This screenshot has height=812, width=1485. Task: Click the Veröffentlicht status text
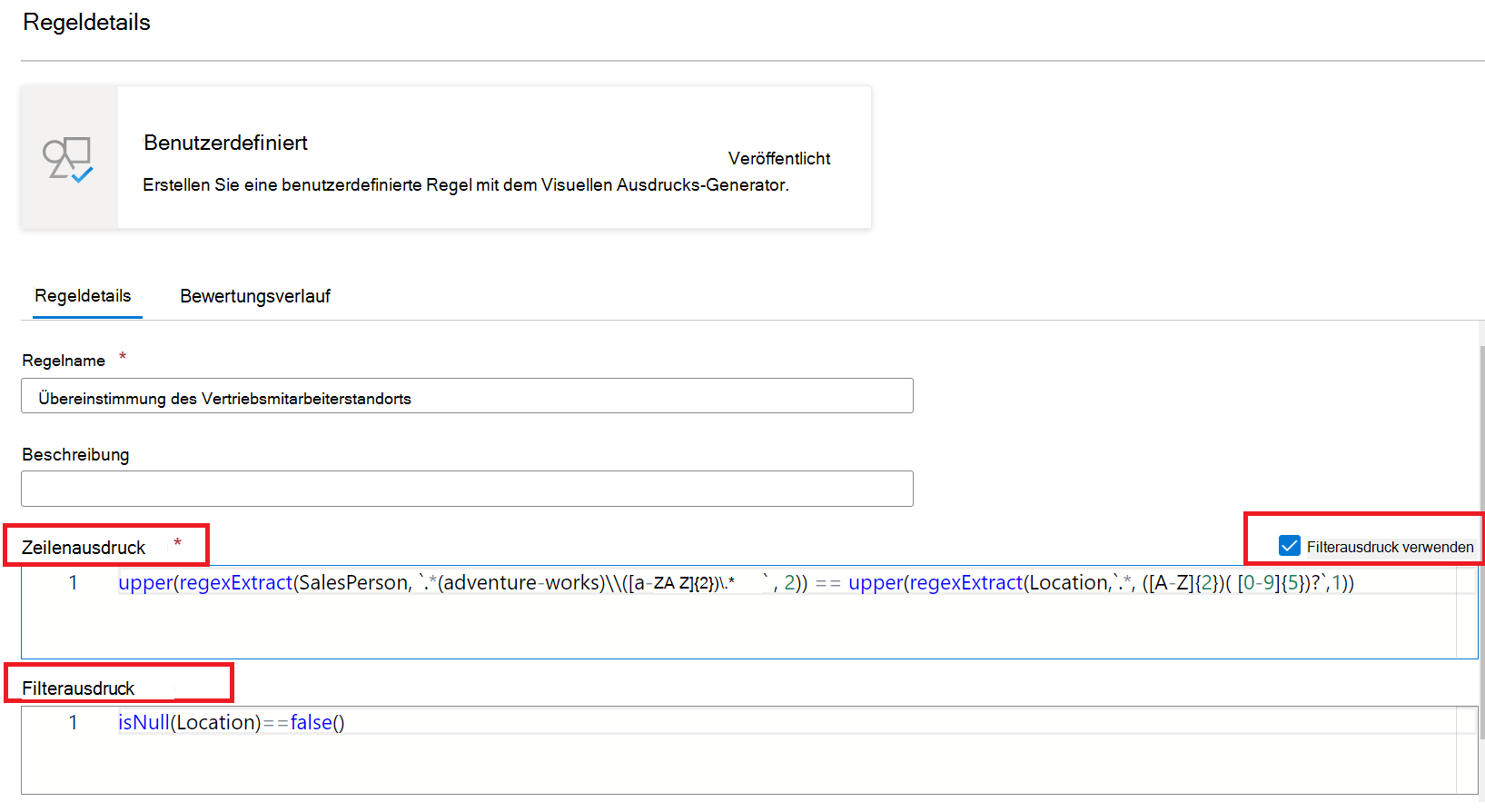(x=779, y=158)
